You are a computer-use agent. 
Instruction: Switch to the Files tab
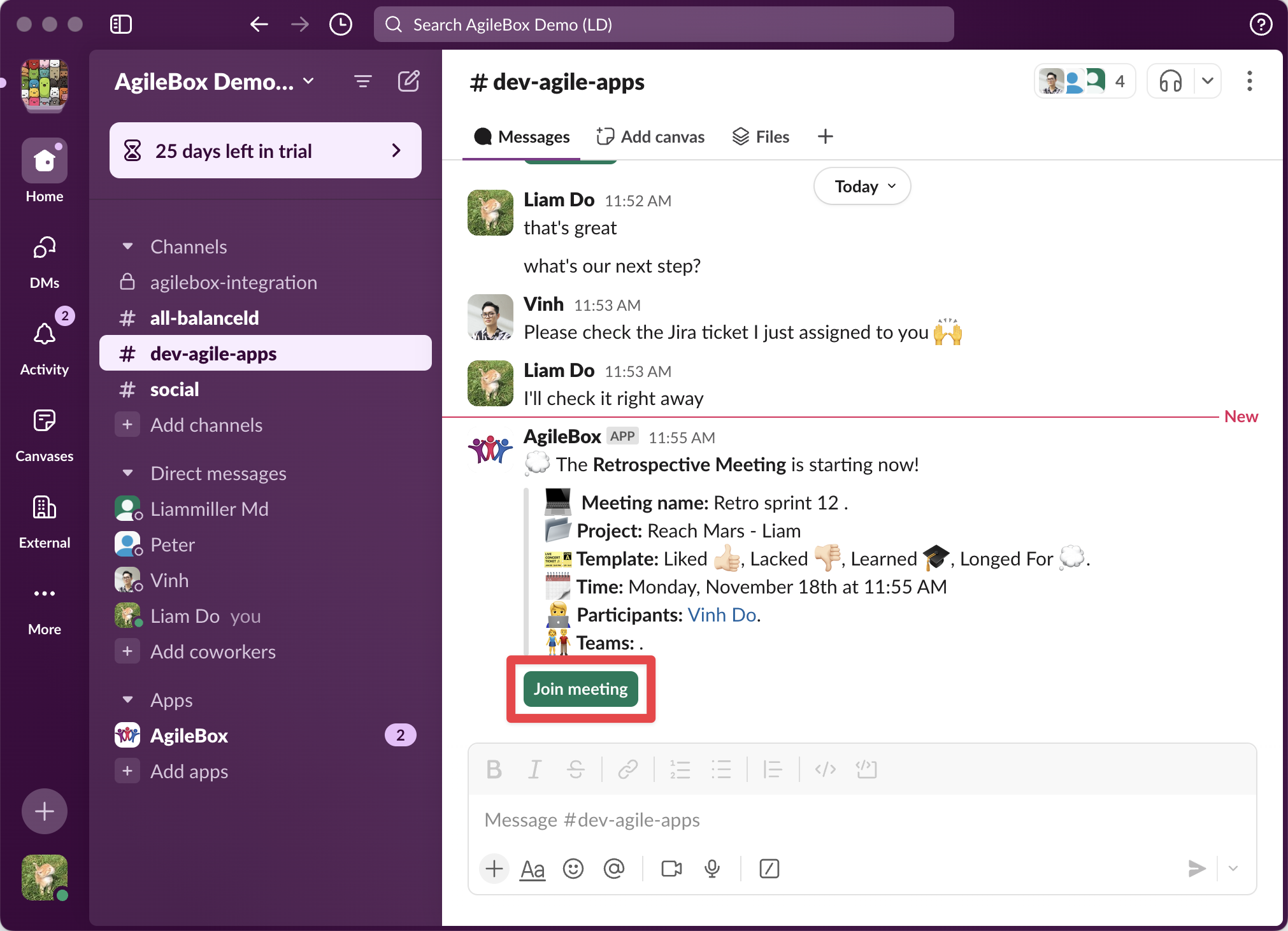761,137
